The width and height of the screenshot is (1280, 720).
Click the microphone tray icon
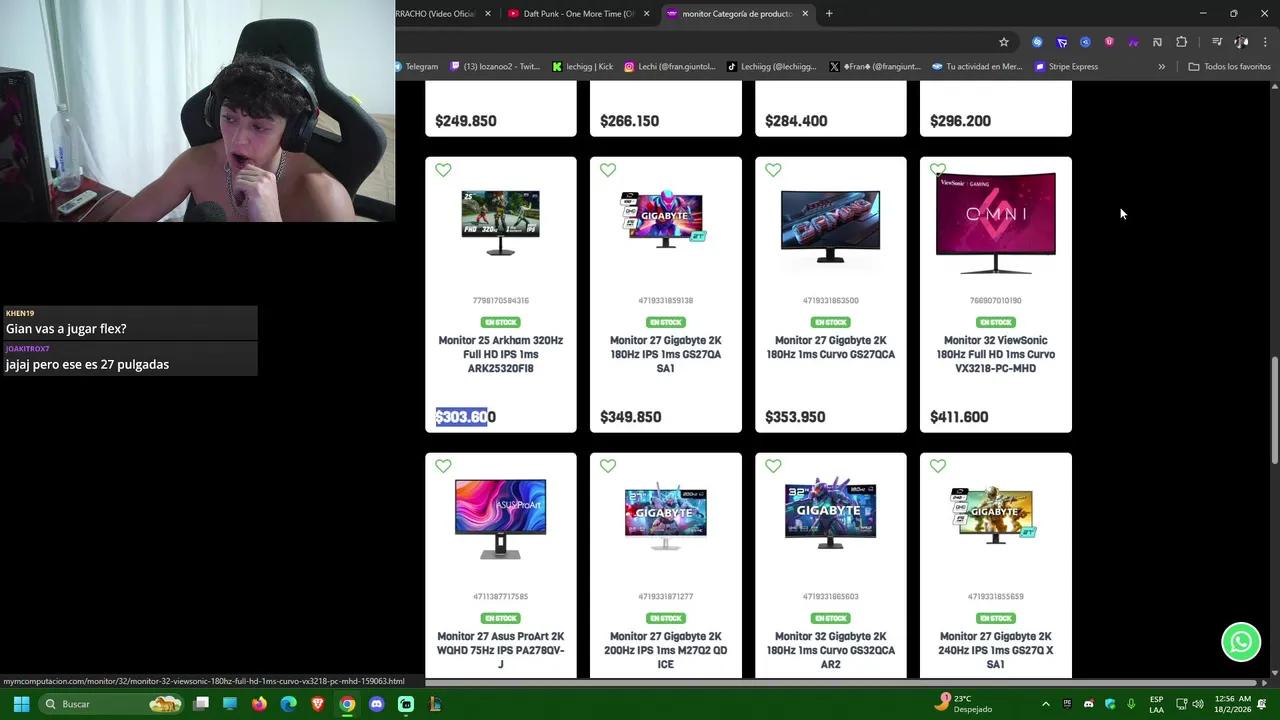point(1131,704)
